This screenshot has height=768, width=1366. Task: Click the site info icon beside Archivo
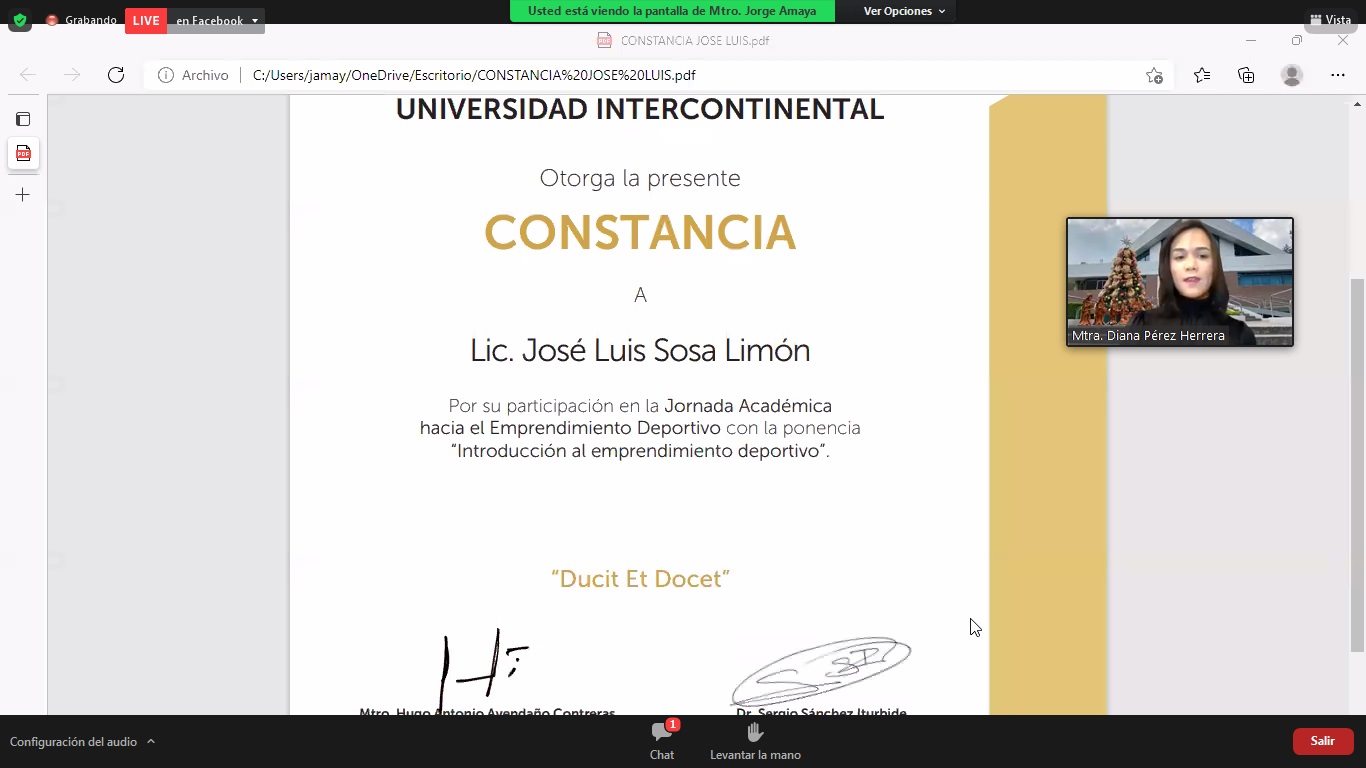(166, 75)
